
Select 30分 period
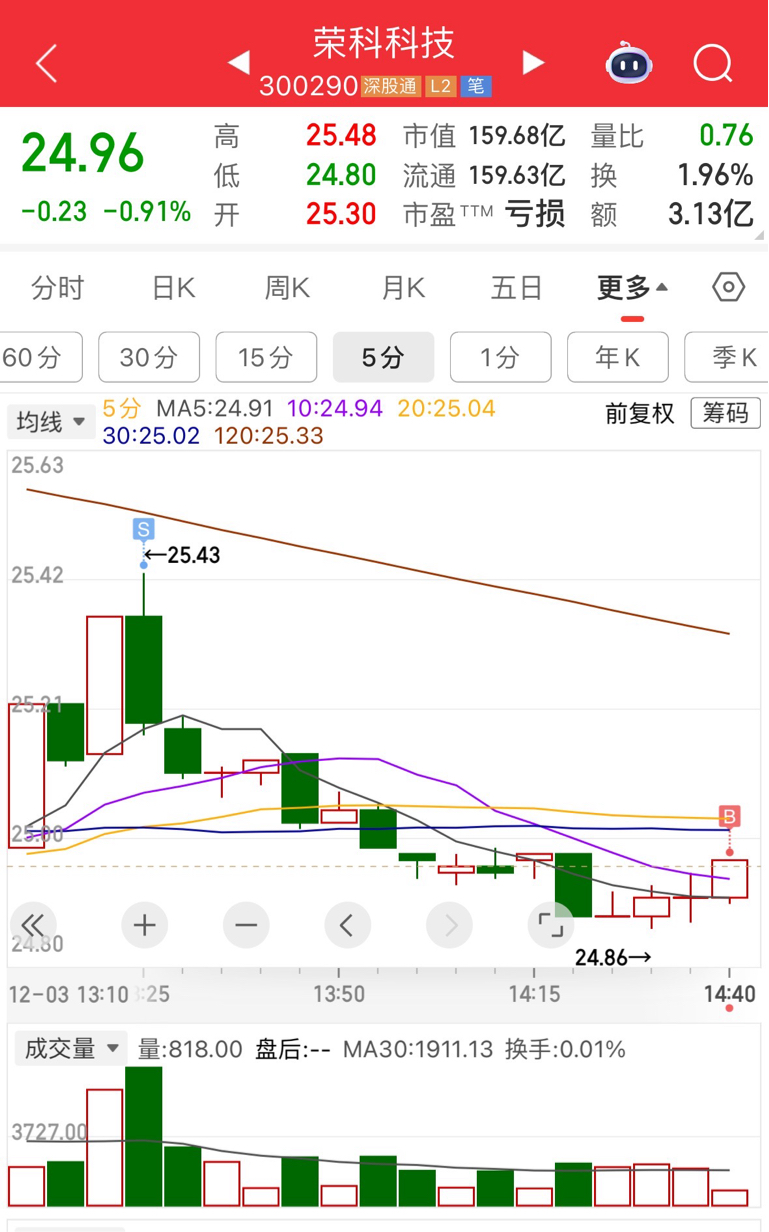[x=149, y=357]
